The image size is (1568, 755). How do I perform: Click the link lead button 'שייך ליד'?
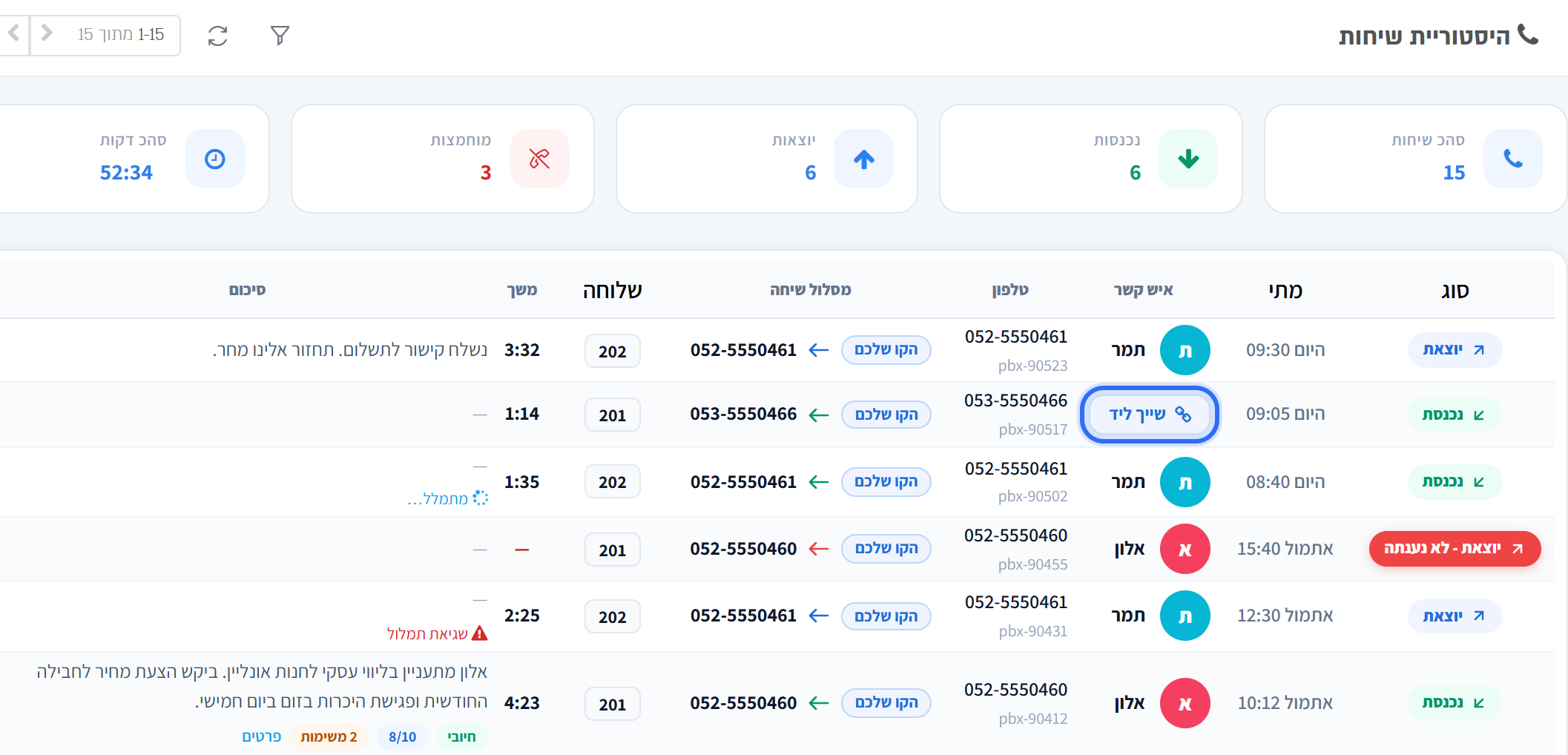pos(1149,414)
